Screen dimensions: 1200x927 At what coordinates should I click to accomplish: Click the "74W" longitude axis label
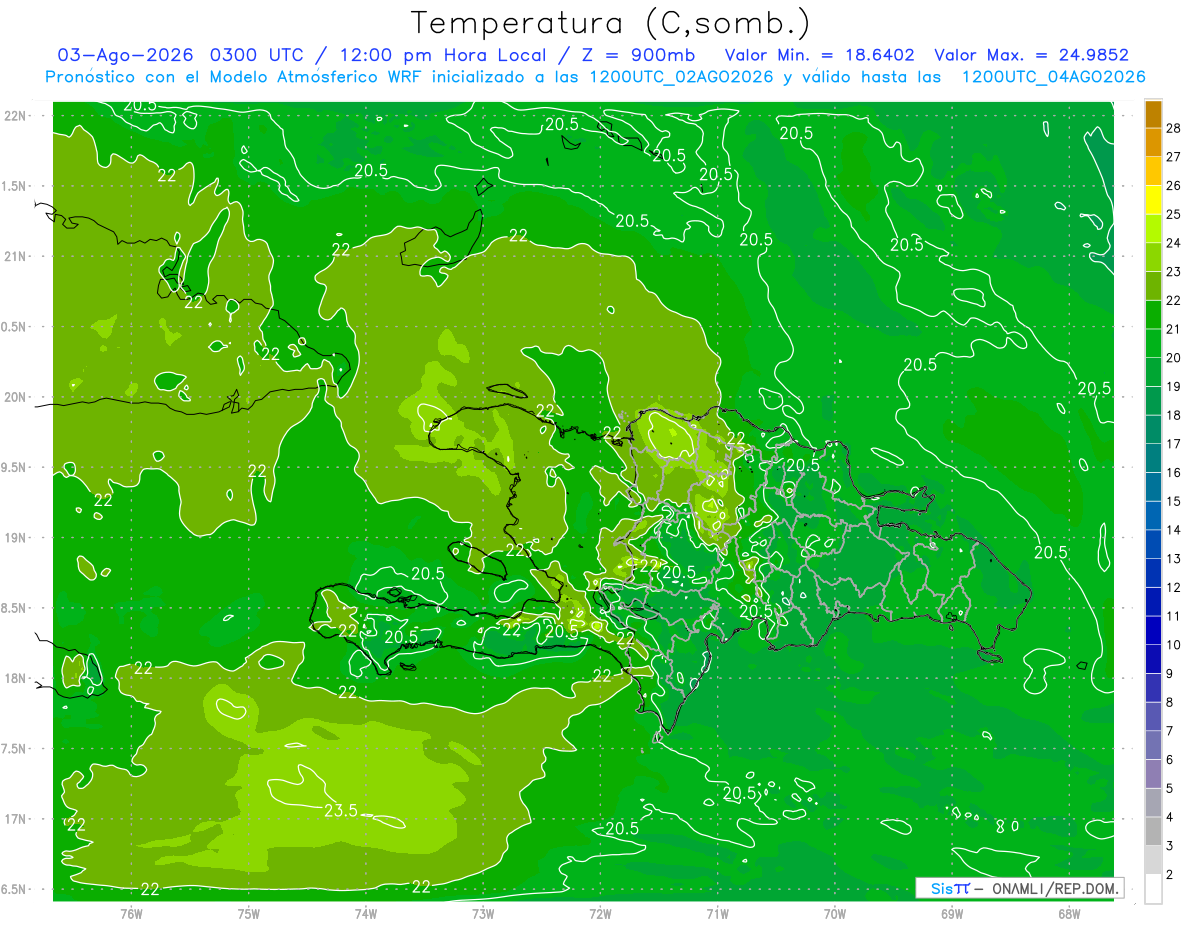[x=366, y=913]
